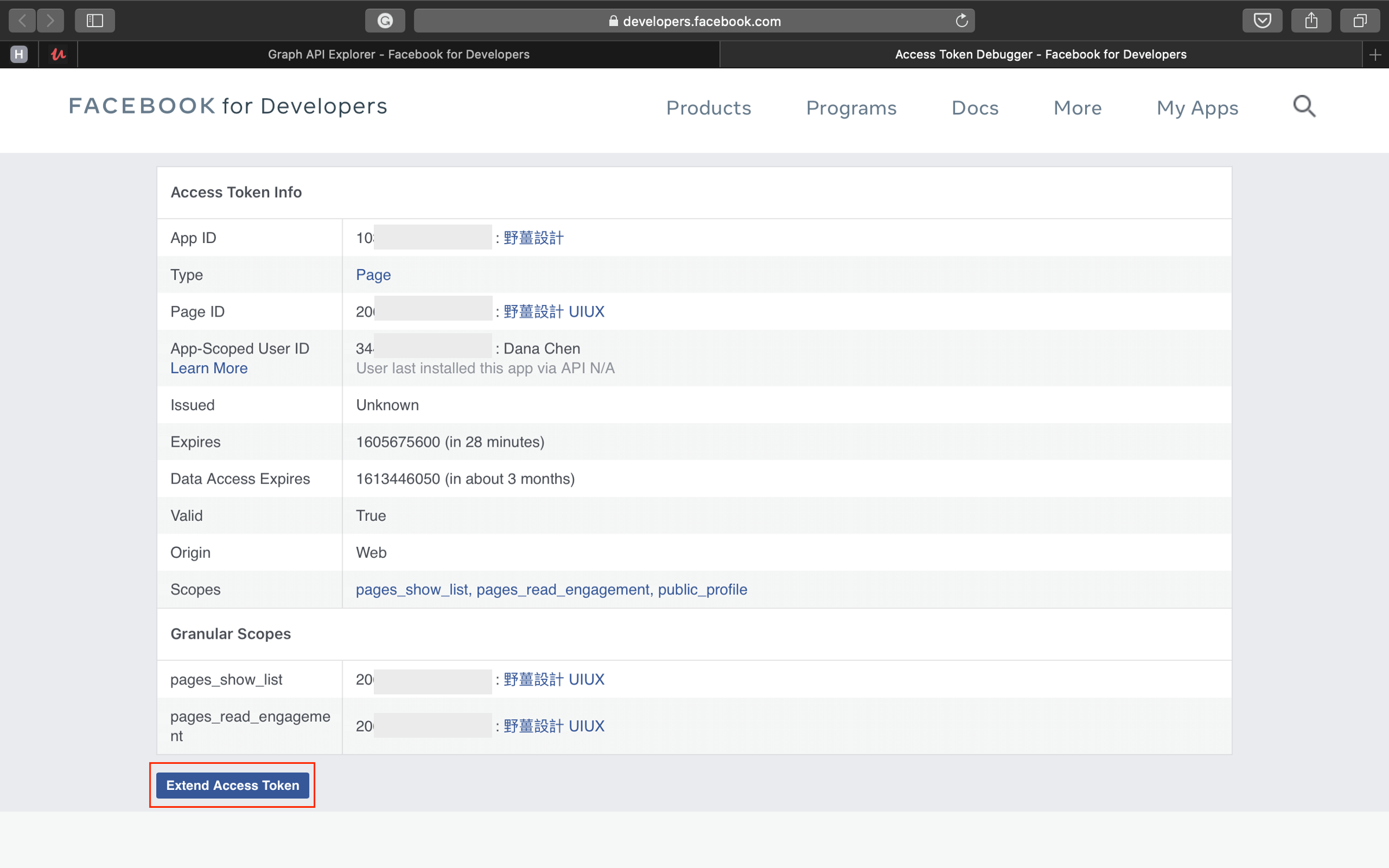This screenshot has width=1389, height=868.
Task: Click the pages_show_list row label under Granular Scopes
Action: [x=226, y=679]
